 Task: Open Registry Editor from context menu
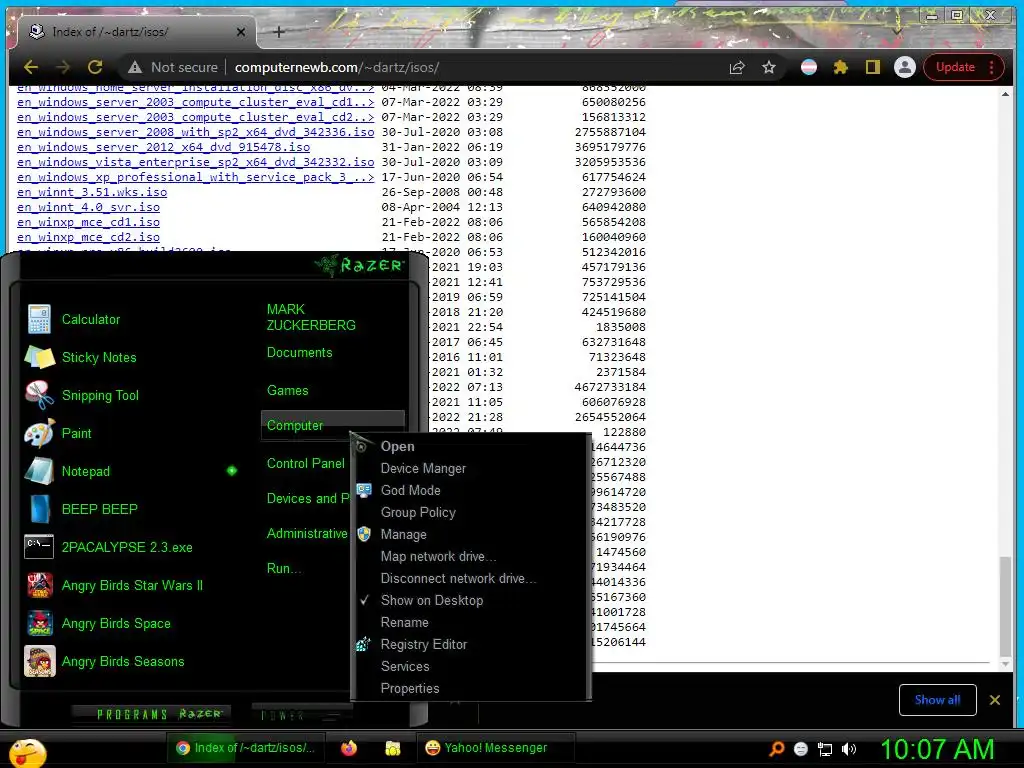coord(424,644)
